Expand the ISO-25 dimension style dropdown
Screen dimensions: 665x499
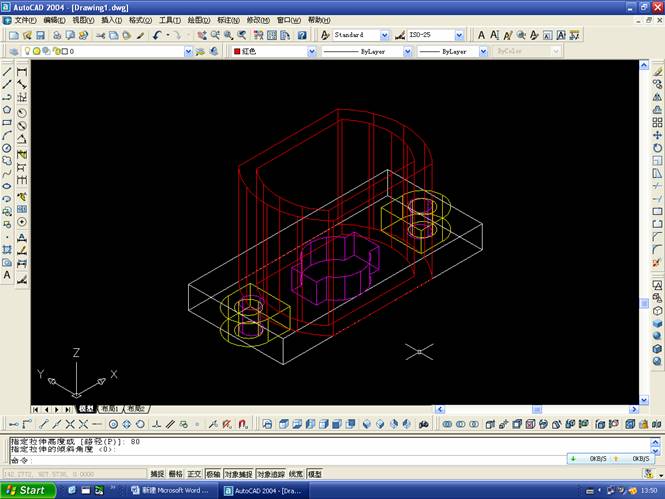459,35
